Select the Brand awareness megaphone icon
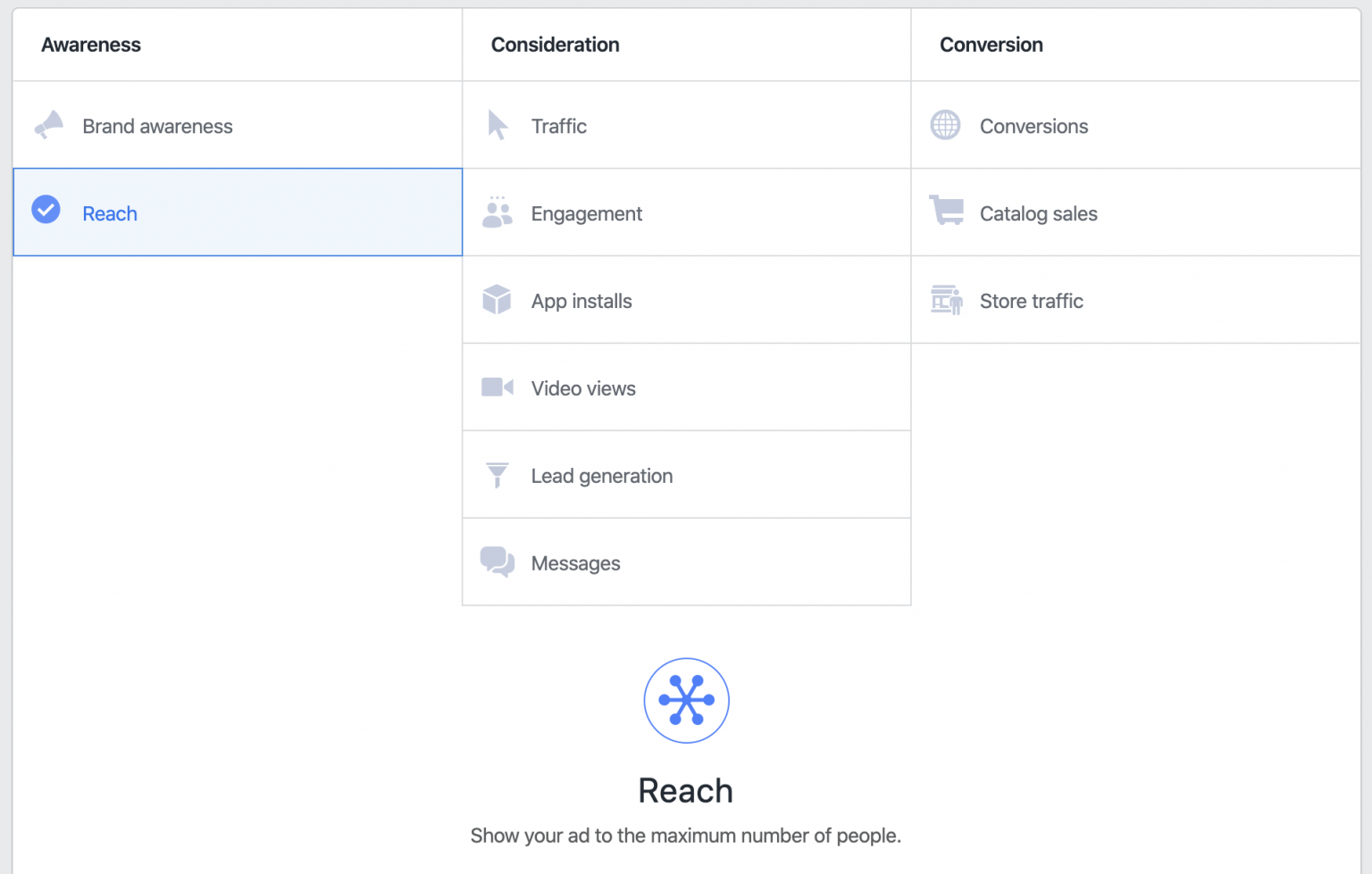This screenshot has width=1372, height=874. [x=49, y=125]
